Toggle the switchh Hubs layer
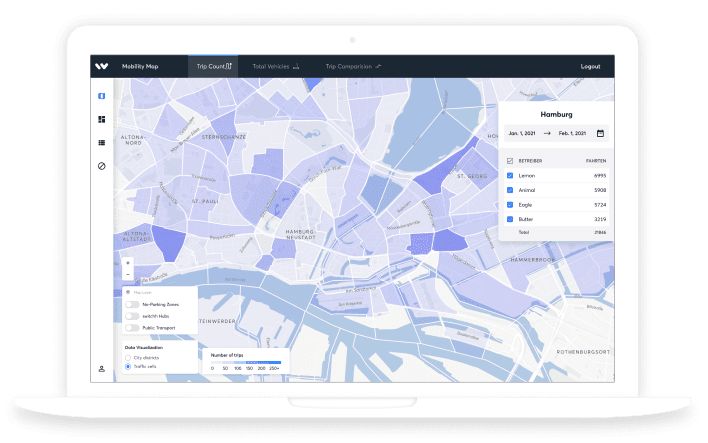Image resolution: width=708 pixels, height=443 pixels. click(132, 316)
